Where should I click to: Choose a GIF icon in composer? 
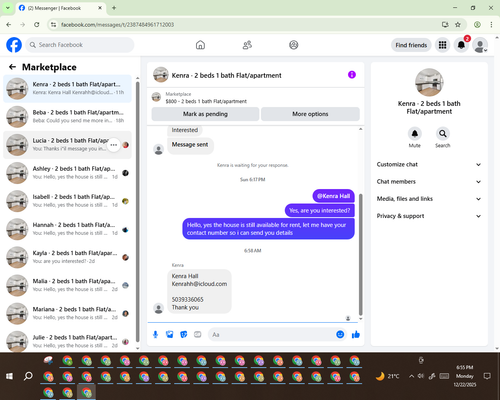(198, 334)
